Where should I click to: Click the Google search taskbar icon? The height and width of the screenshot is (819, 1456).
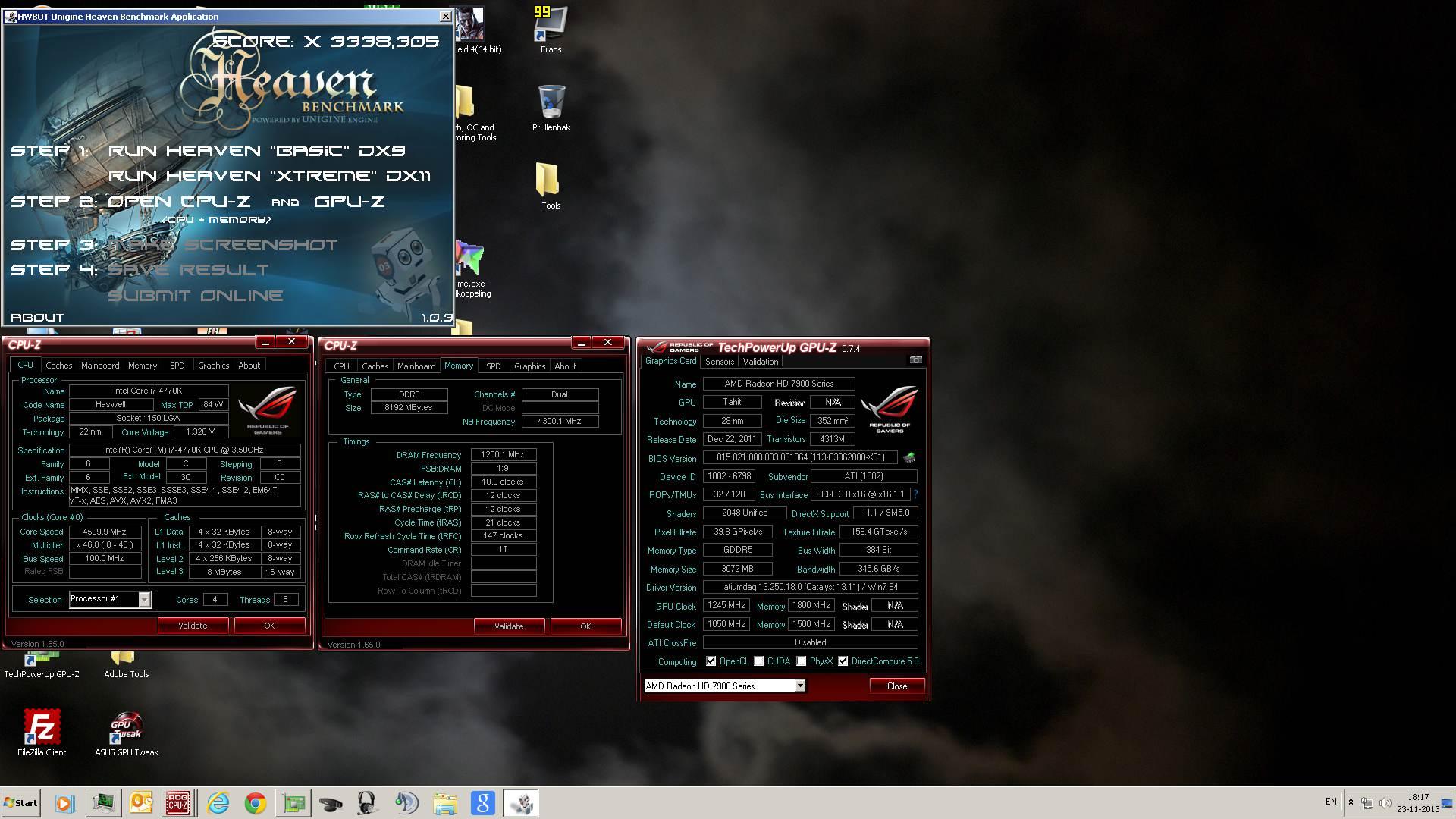pyautogui.click(x=483, y=803)
